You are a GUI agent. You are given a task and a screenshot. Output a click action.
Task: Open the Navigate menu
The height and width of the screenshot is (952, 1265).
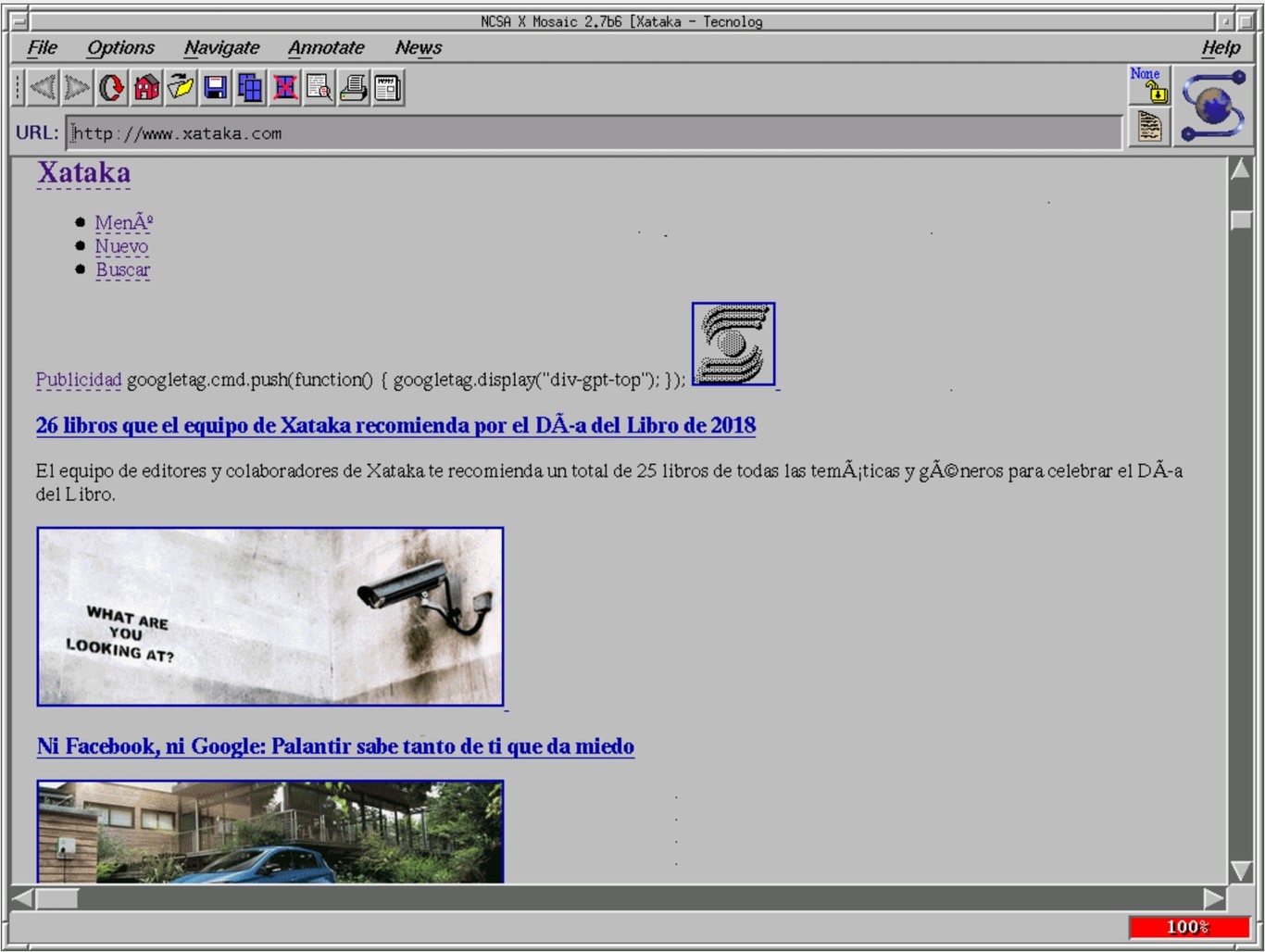(221, 47)
